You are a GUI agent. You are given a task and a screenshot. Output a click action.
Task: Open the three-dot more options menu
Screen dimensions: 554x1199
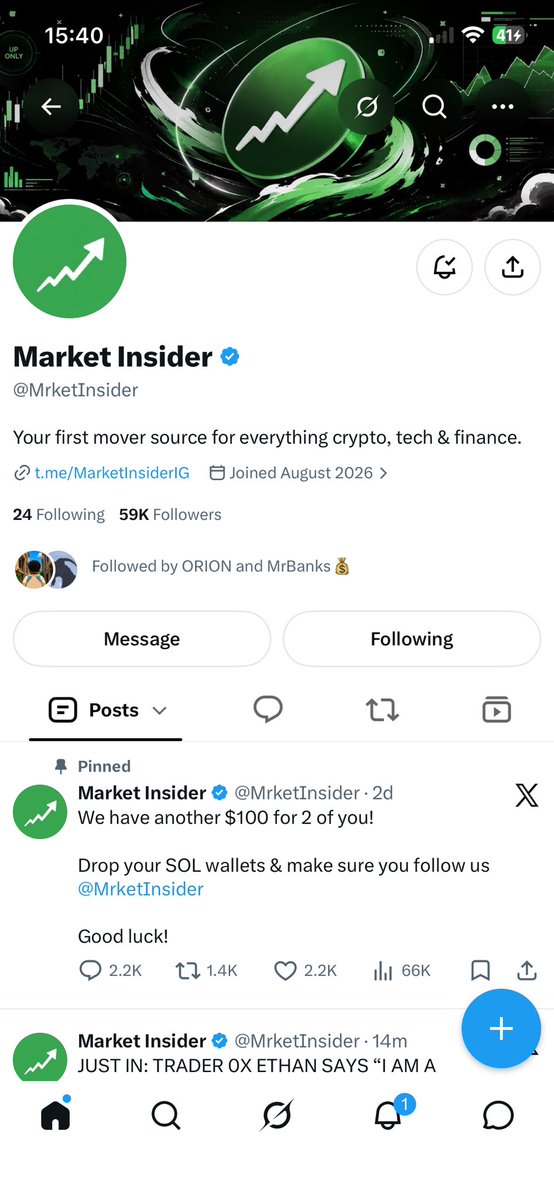tap(502, 107)
